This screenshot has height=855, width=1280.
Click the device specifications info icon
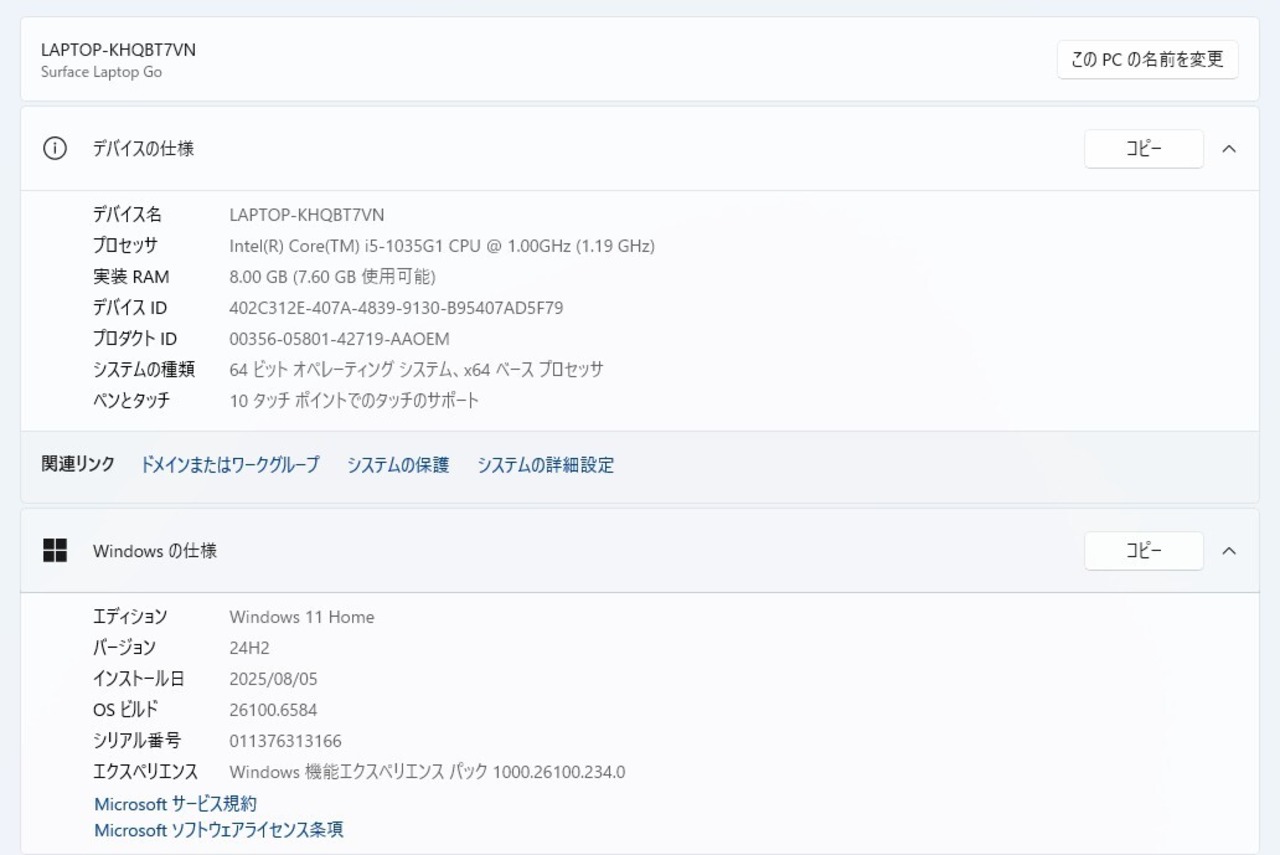click(x=54, y=149)
